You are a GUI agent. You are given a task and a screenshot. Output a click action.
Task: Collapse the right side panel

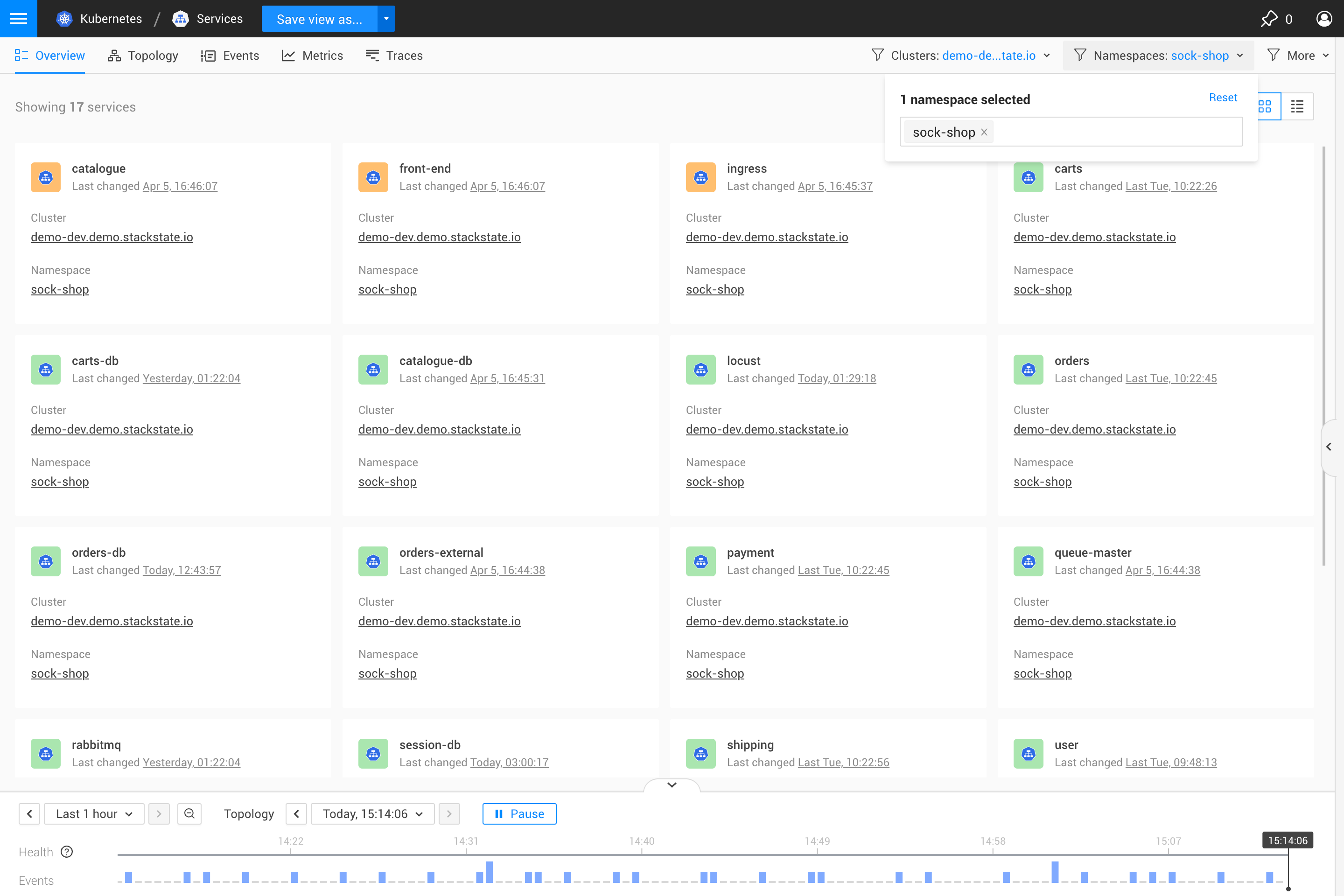[1330, 447]
